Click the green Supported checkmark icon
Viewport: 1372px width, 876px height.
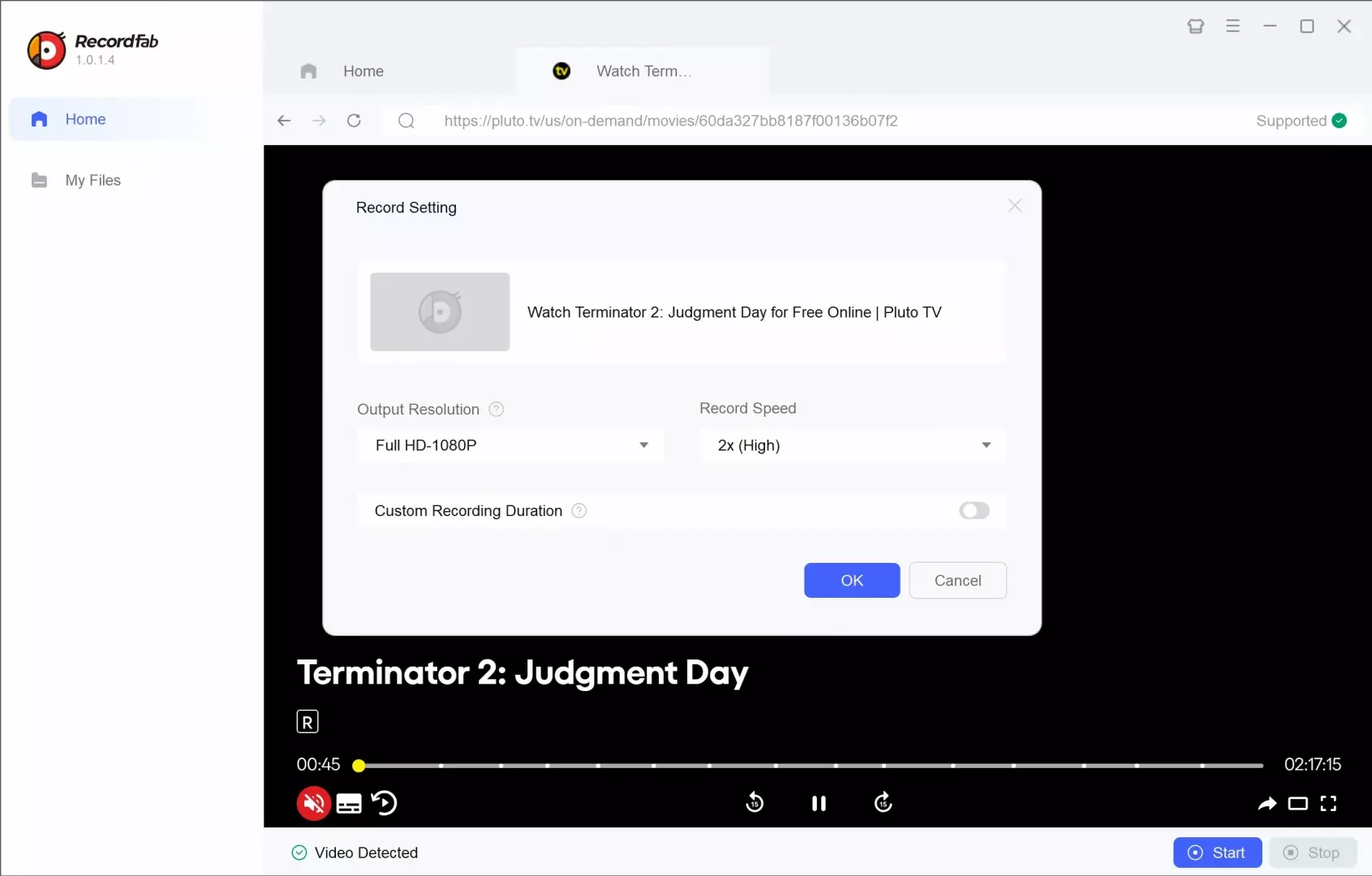coord(1340,121)
